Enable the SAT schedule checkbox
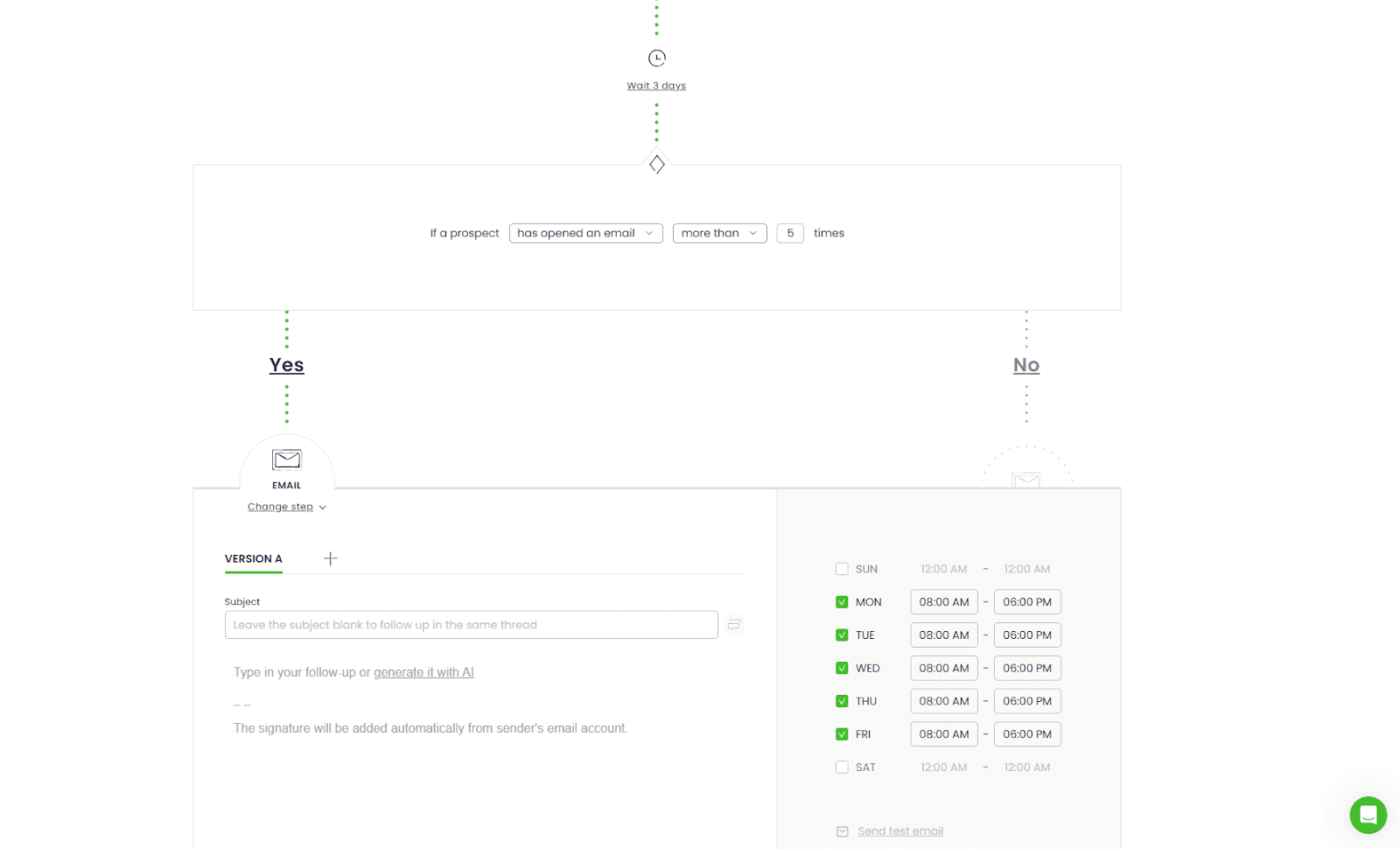This screenshot has height=849, width=1400. tap(842, 768)
